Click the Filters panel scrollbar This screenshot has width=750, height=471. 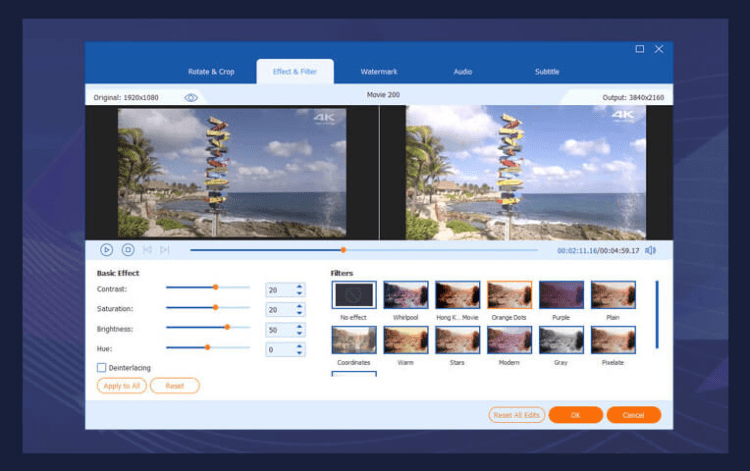pyautogui.click(x=657, y=315)
